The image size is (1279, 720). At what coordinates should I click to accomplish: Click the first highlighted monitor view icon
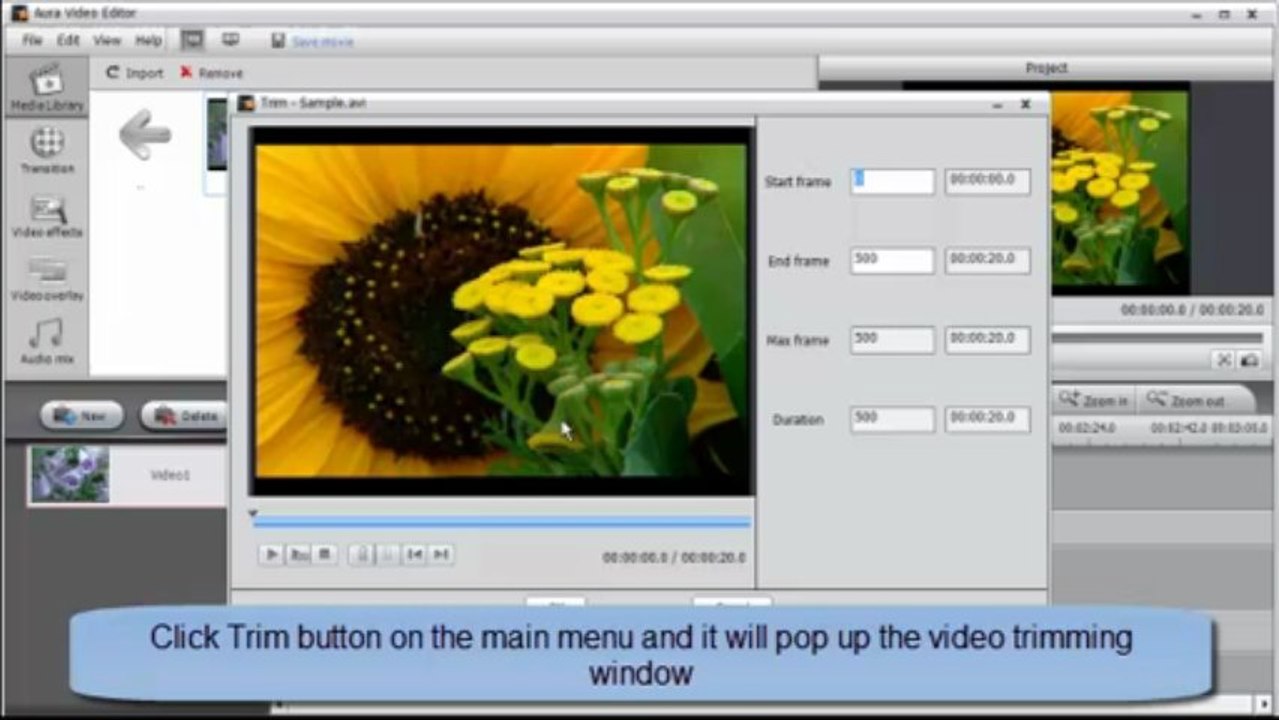pos(192,40)
